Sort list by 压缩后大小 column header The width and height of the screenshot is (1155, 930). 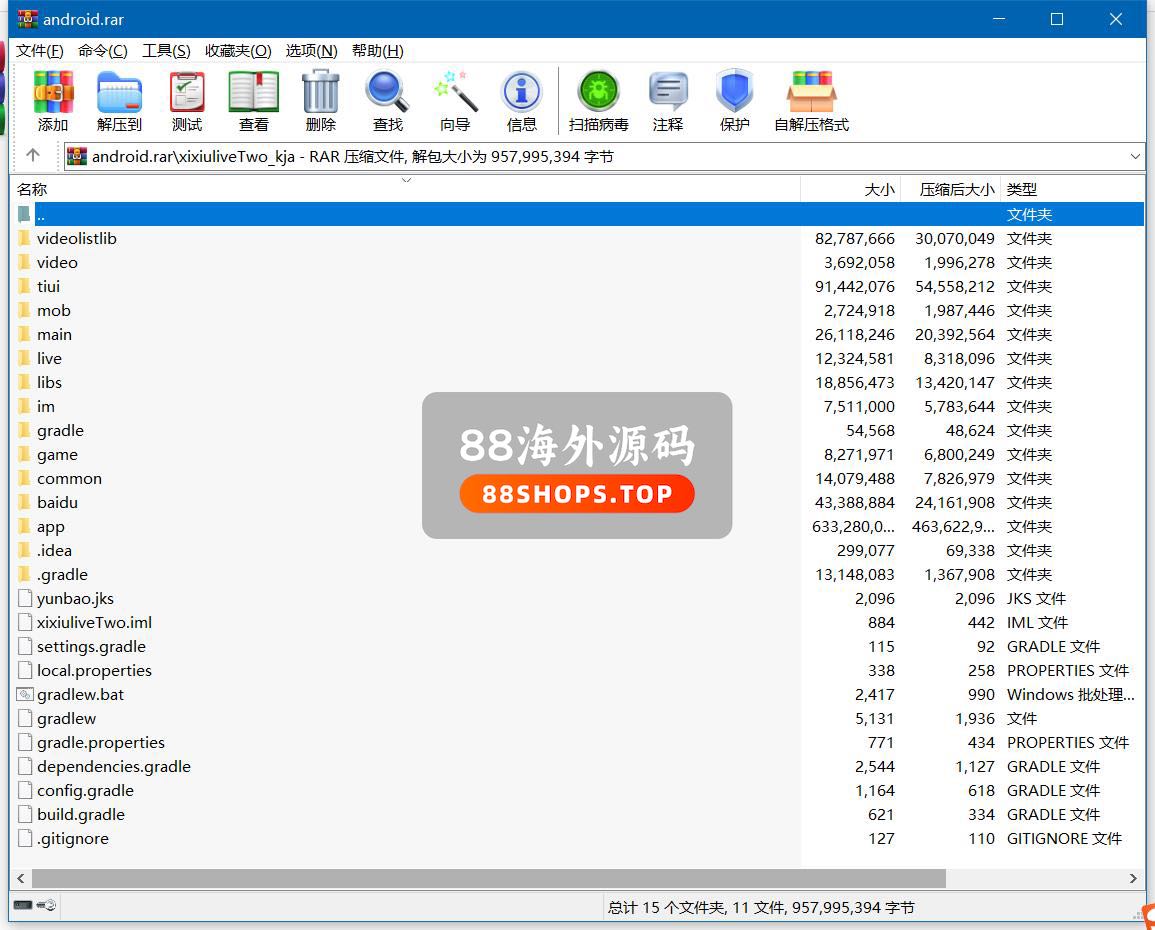click(x=956, y=189)
